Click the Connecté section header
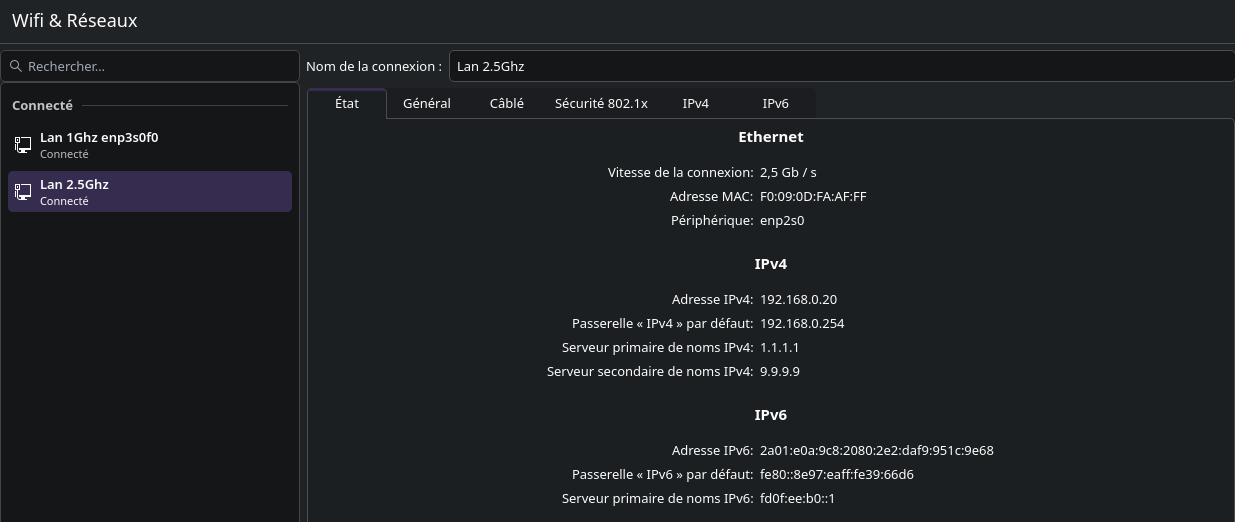The width and height of the screenshot is (1235, 522). [43, 106]
